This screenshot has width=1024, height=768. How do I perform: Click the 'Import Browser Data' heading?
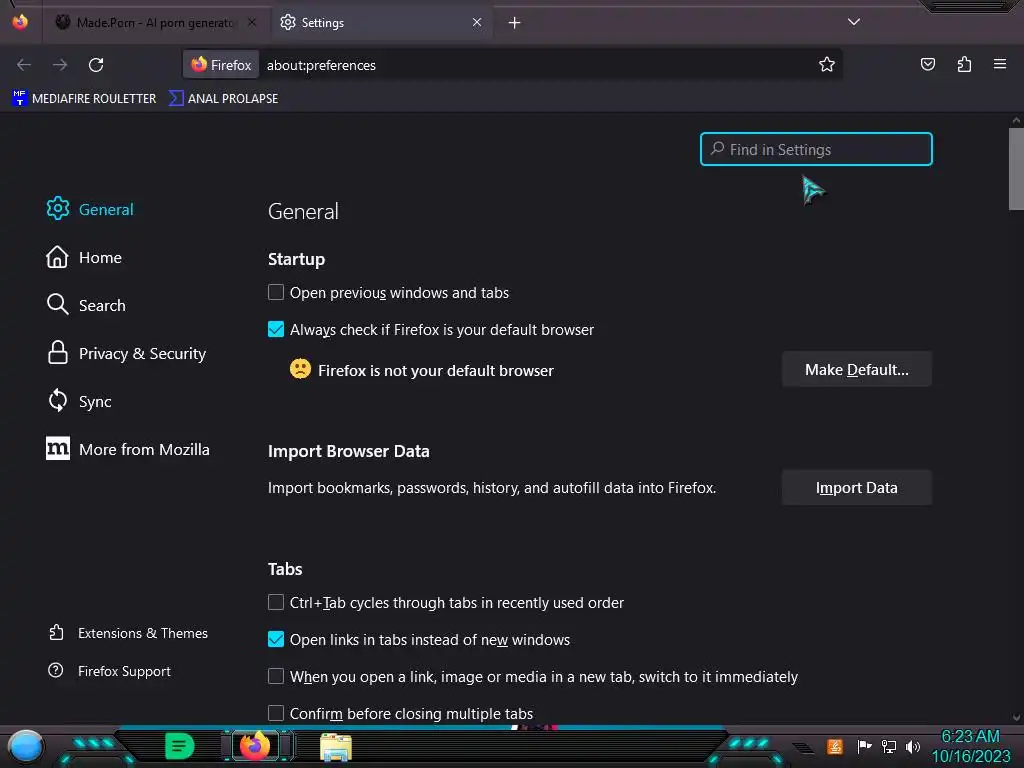point(349,451)
